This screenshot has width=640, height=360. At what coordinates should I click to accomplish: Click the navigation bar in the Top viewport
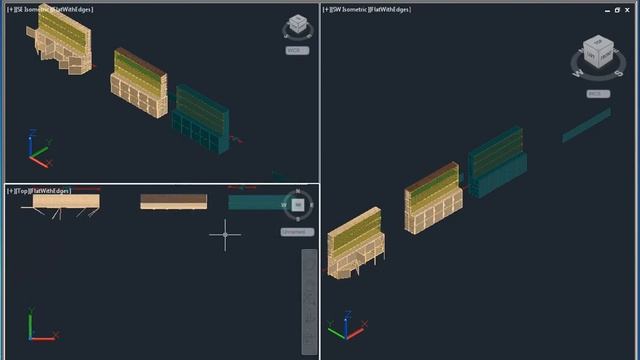tap(309, 302)
